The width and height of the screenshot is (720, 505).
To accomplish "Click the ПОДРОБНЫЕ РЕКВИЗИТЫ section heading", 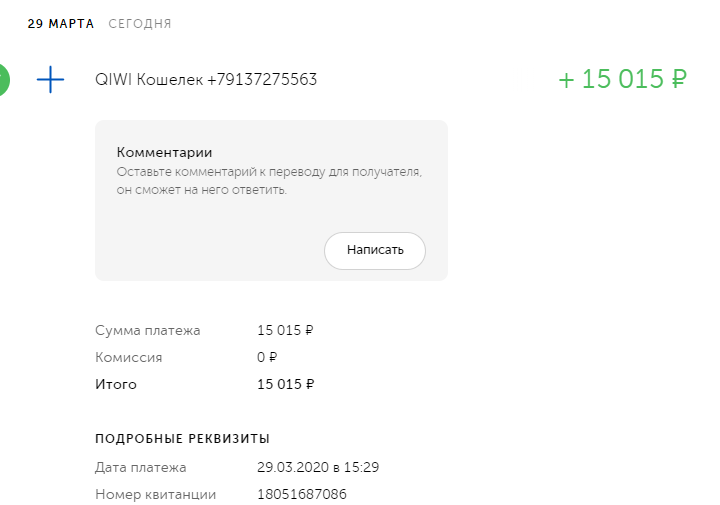I will coord(182,439).
